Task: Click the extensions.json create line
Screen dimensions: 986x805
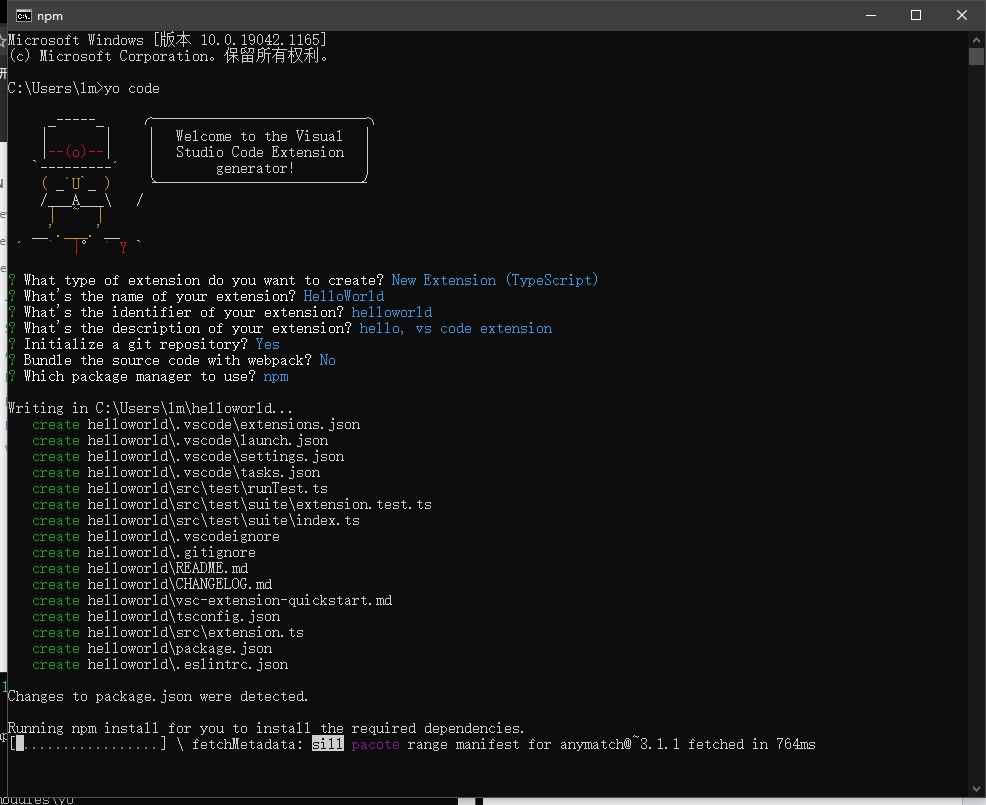Action: [196, 425]
